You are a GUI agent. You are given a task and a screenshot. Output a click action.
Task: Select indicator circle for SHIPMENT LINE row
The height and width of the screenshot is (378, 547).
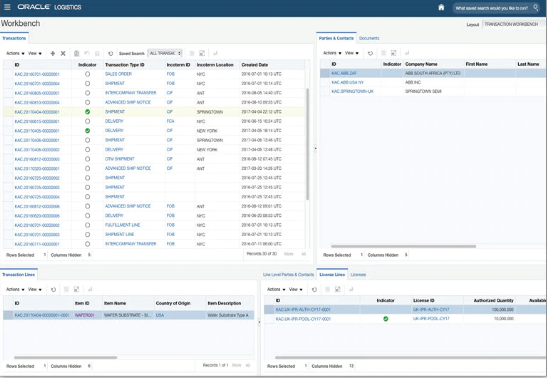click(x=88, y=235)
